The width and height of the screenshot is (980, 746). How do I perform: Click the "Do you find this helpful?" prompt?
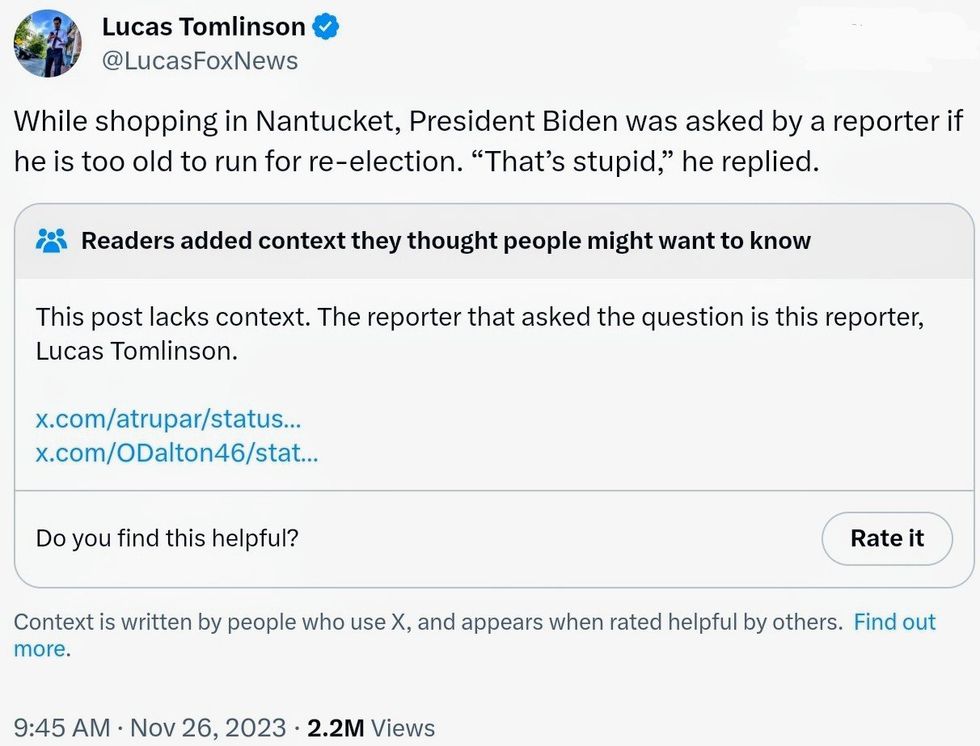pos(167,538)
